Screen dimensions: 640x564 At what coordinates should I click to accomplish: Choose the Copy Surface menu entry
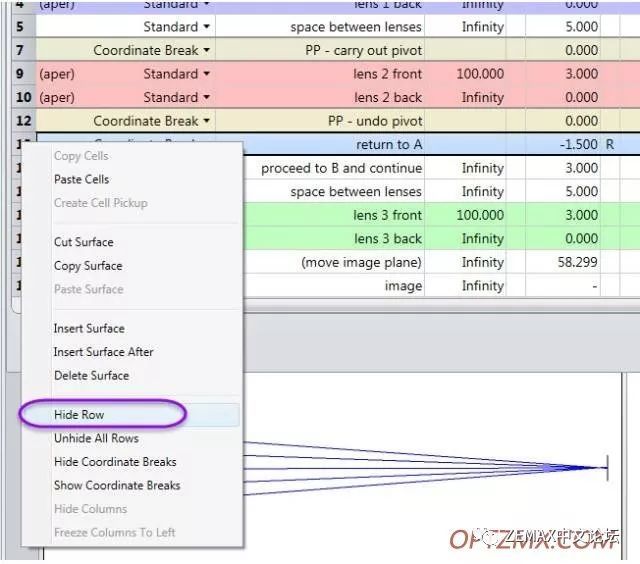click(88, 266)
